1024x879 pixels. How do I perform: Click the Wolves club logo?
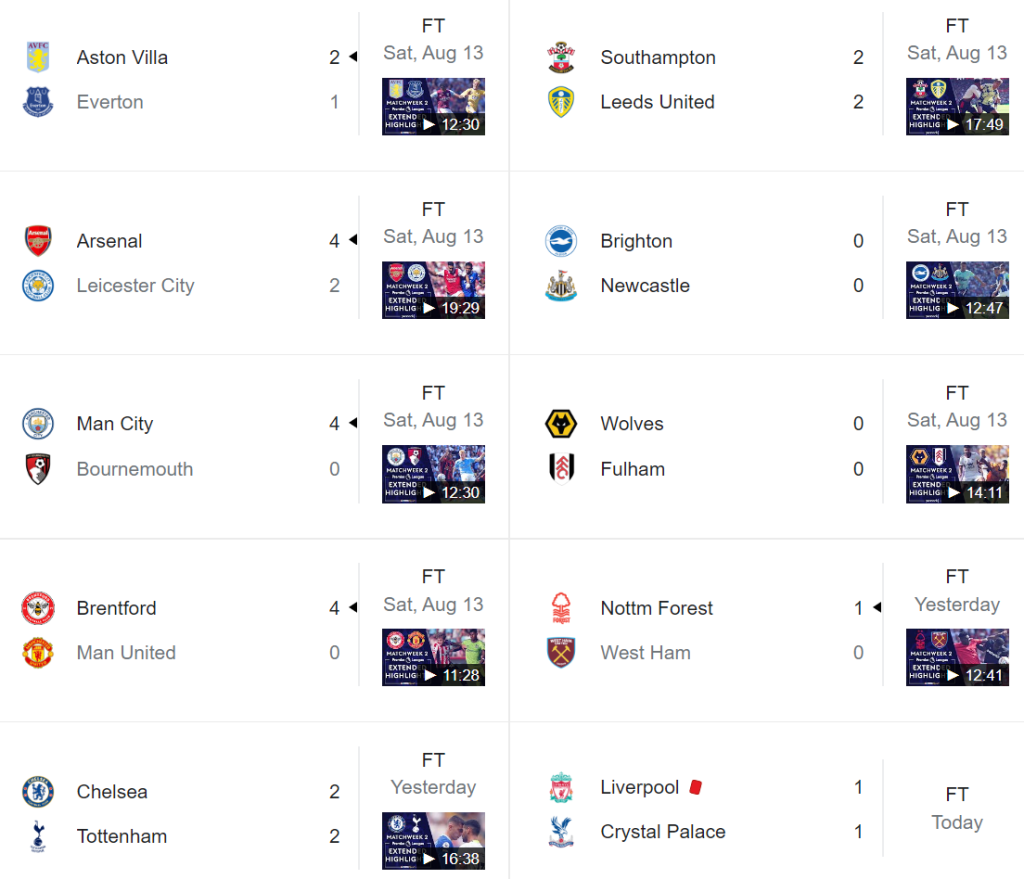[x=561, y=424]
